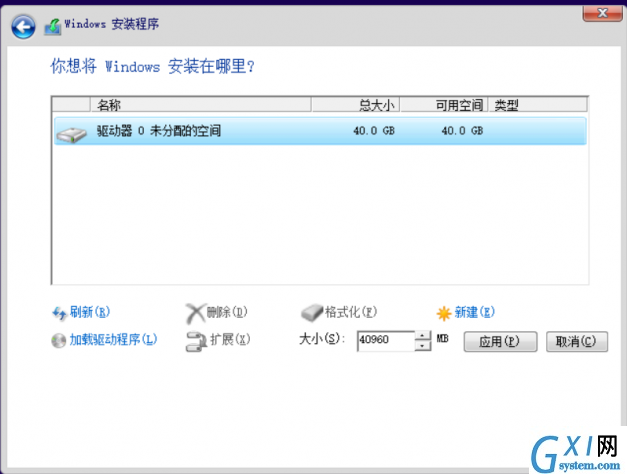Decrease size with the spinner down arrow
The height and width of the screenshot is (474, 627).
pos(423,346)
